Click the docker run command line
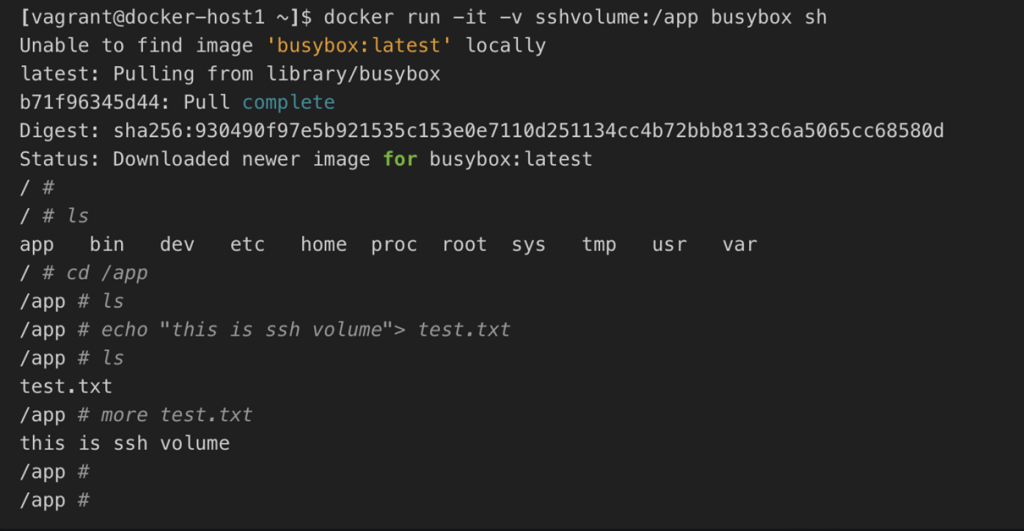1024x531 pixels. click(423, 17)
